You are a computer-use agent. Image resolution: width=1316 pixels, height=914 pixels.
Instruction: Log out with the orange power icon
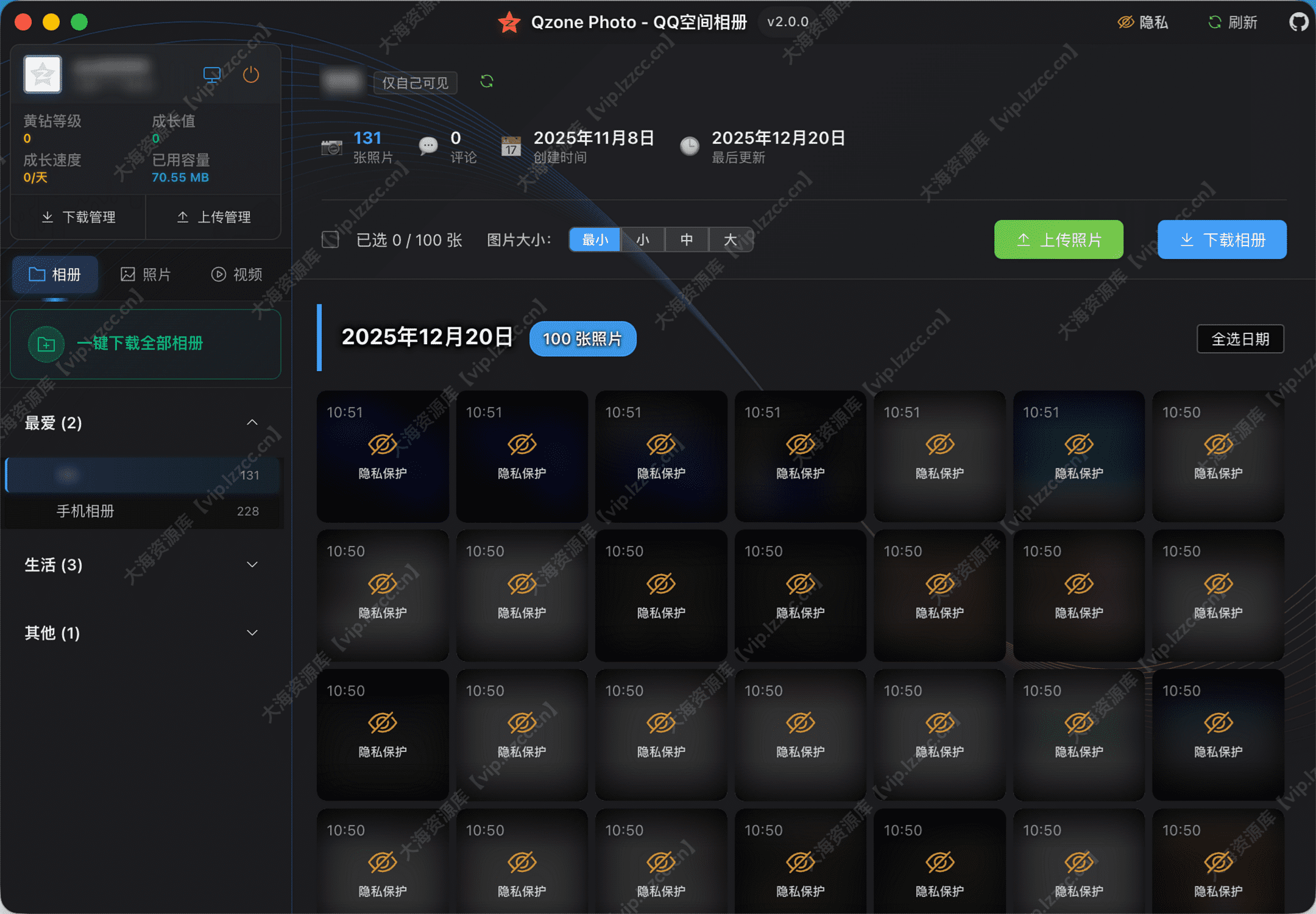click(x=251, y=75)
